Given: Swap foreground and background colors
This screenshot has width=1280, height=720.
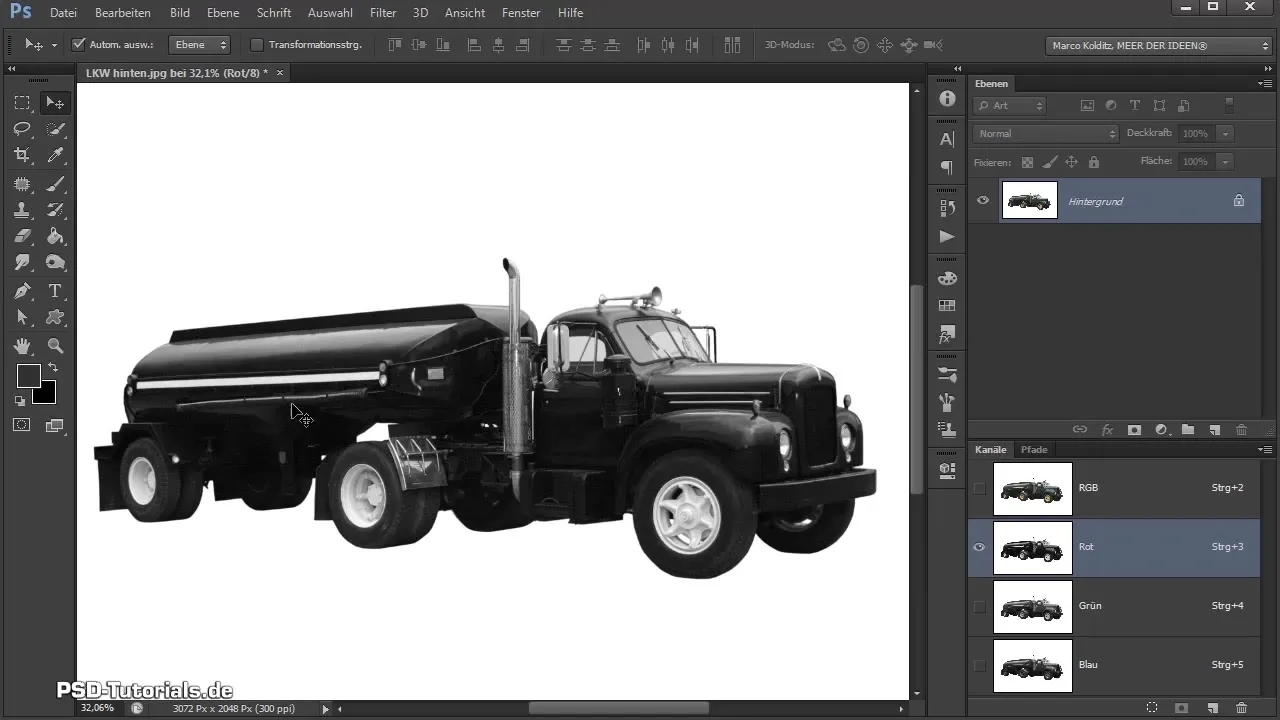Looking at the screenshot, I should (x=53, y=368).
